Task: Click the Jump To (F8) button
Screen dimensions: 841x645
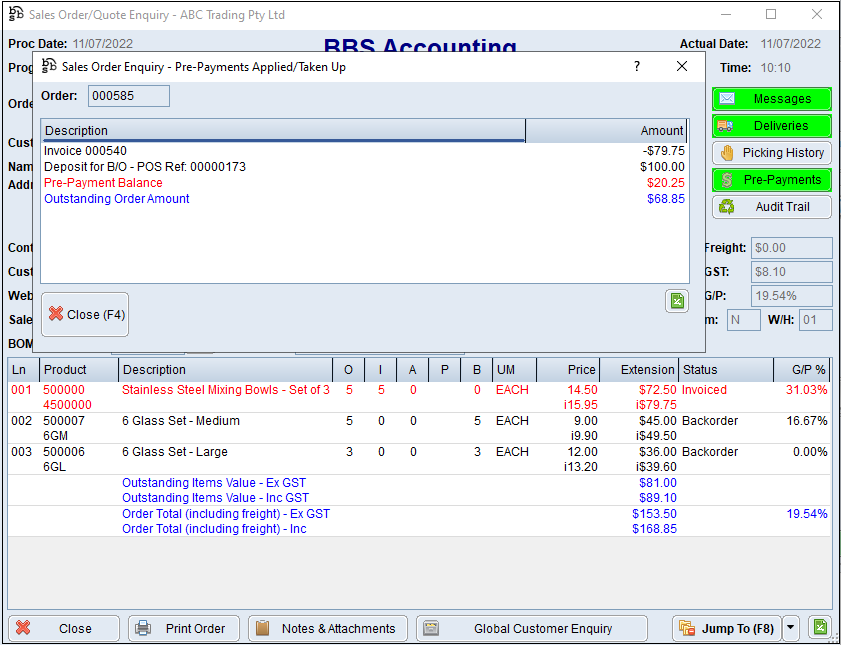Action: tap(725, 628)
